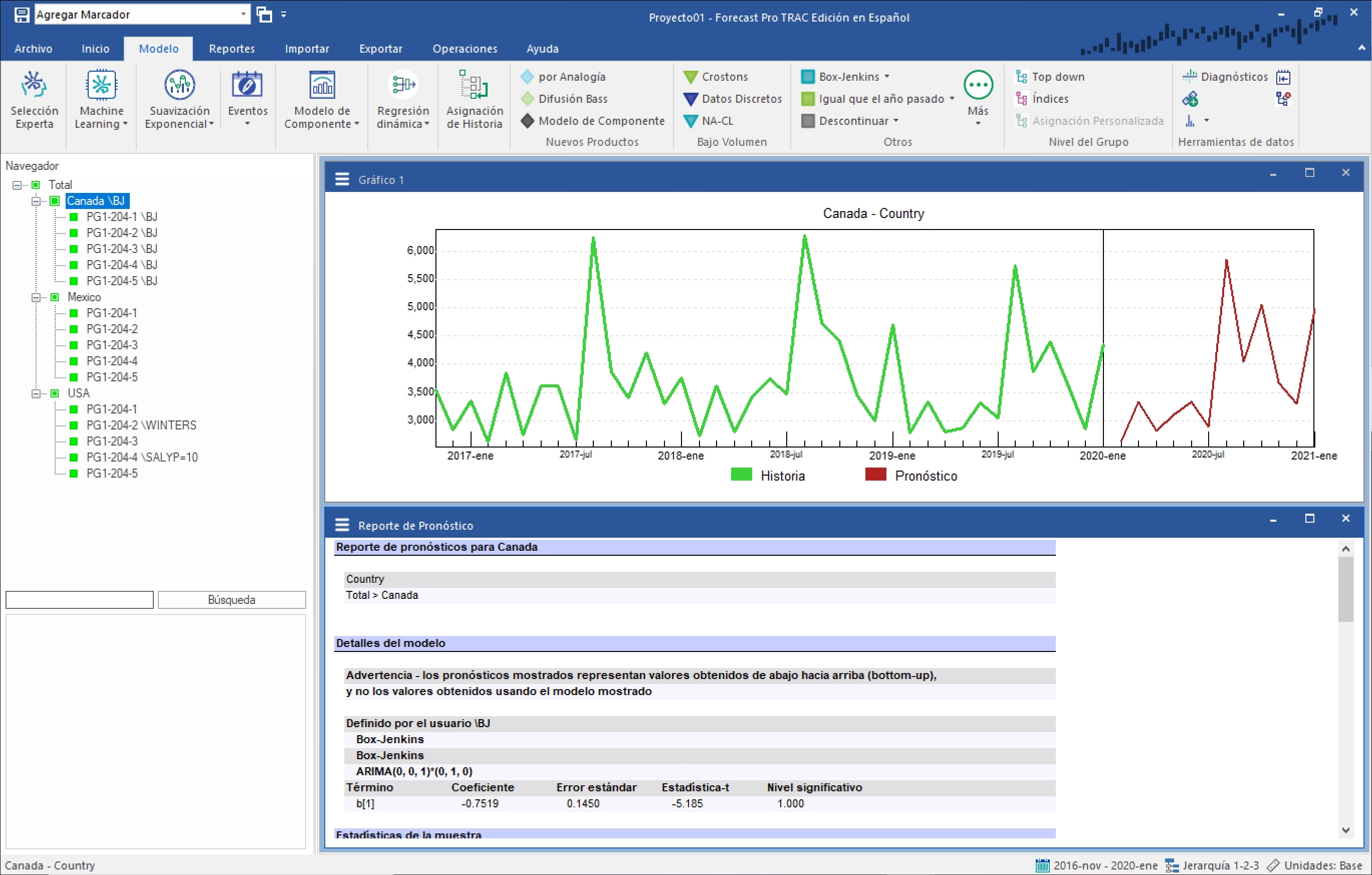Toggle green box beside Mexico node
Image resolution: width=1372 pixels, height=875 pixels.
(x=55, y=297)
